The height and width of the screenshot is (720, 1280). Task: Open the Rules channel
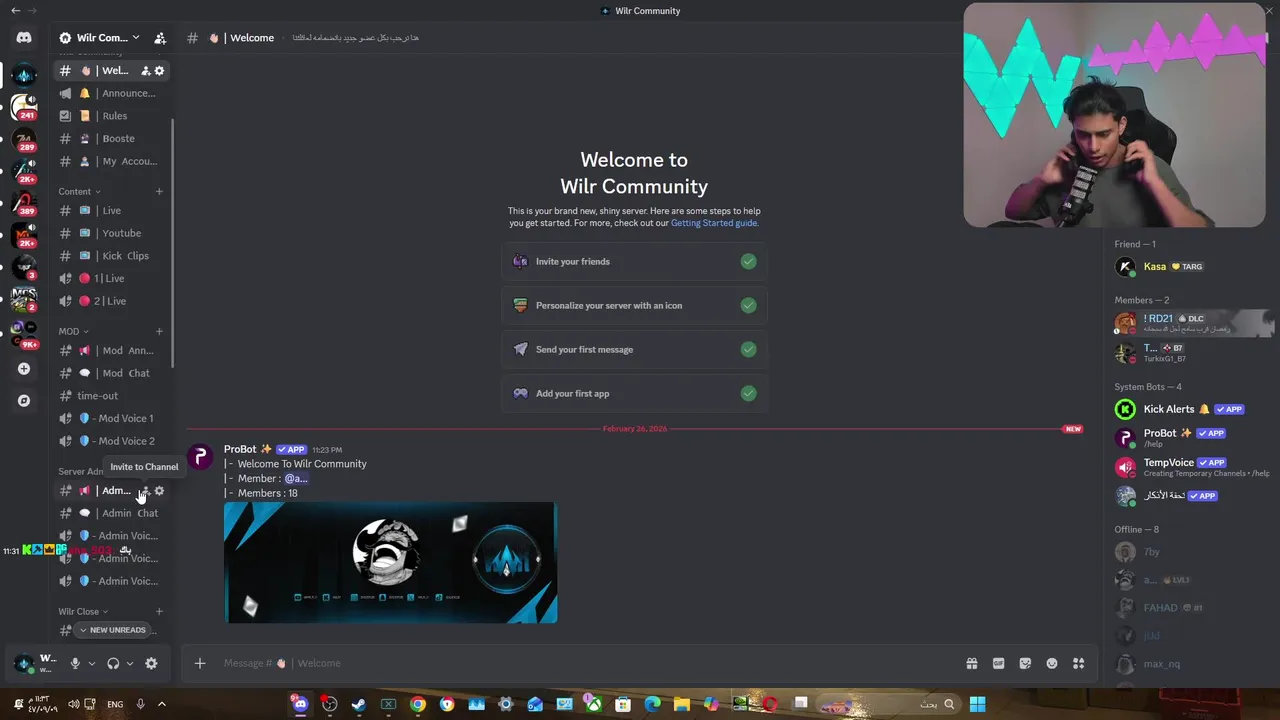112,116
